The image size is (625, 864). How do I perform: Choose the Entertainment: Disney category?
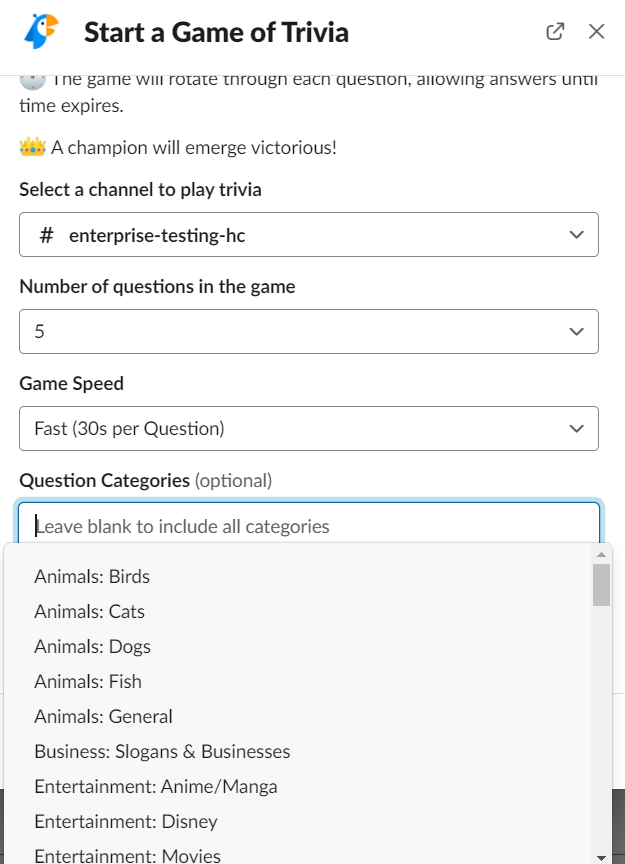tap(126, 821)
